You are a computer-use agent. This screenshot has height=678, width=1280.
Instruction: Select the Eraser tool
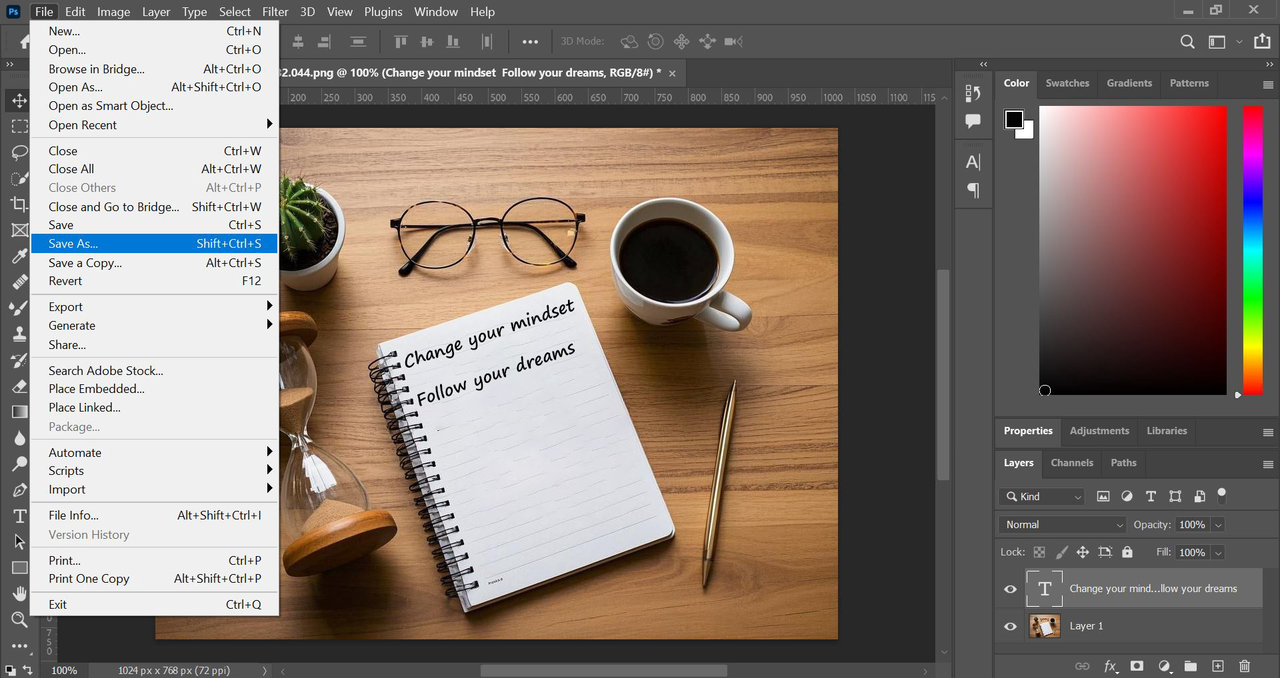[19, 386]
